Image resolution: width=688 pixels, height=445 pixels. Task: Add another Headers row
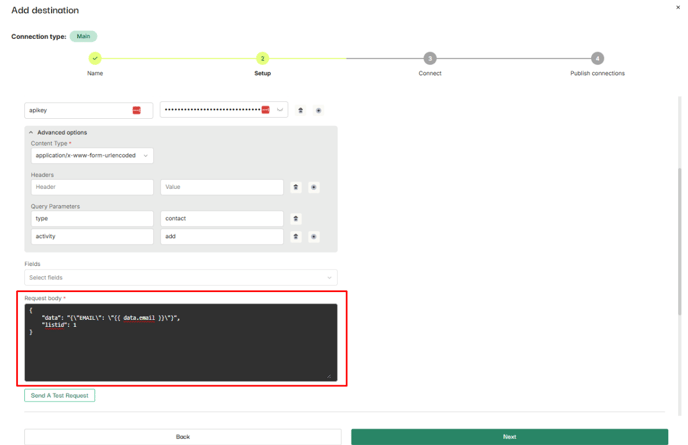pos(314,187)
